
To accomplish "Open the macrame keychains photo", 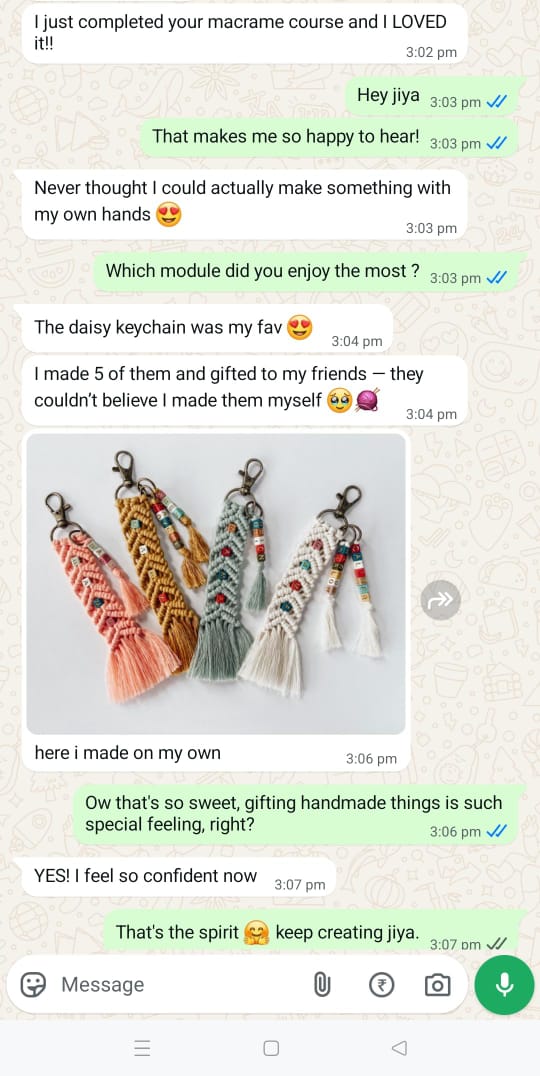I will pos(215,584).
